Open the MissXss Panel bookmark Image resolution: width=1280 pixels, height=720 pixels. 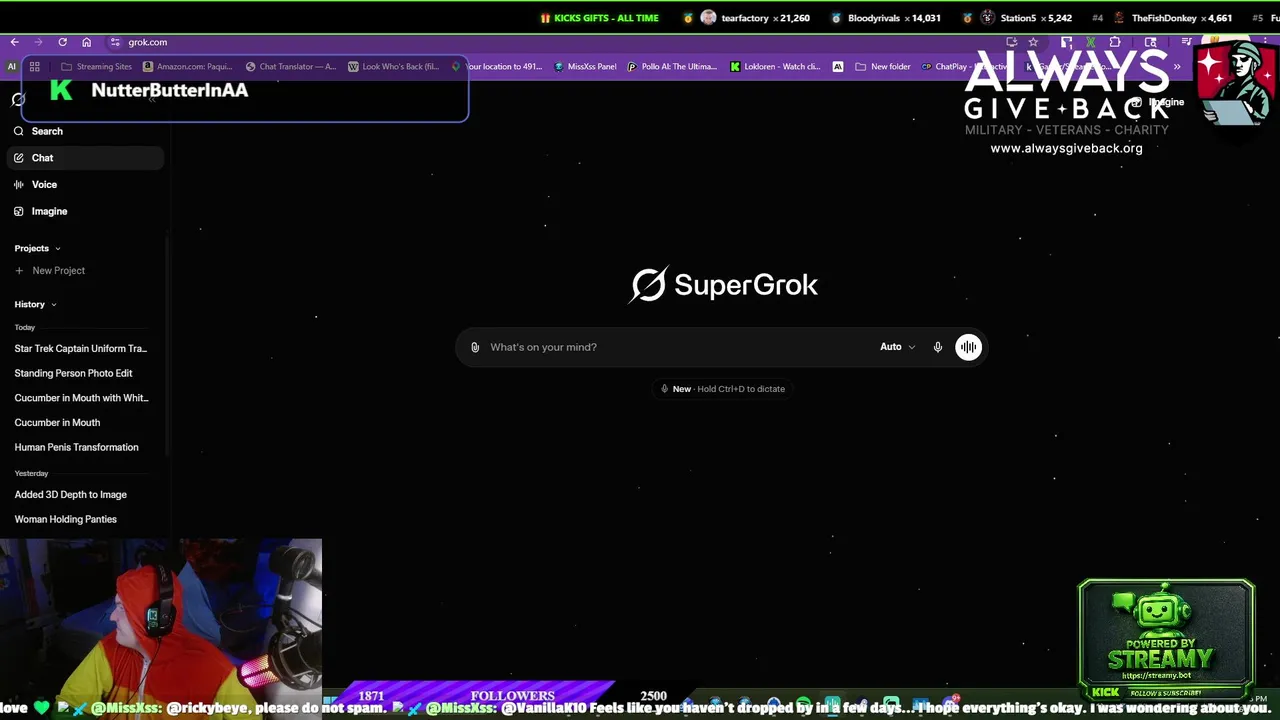[585, 67]
